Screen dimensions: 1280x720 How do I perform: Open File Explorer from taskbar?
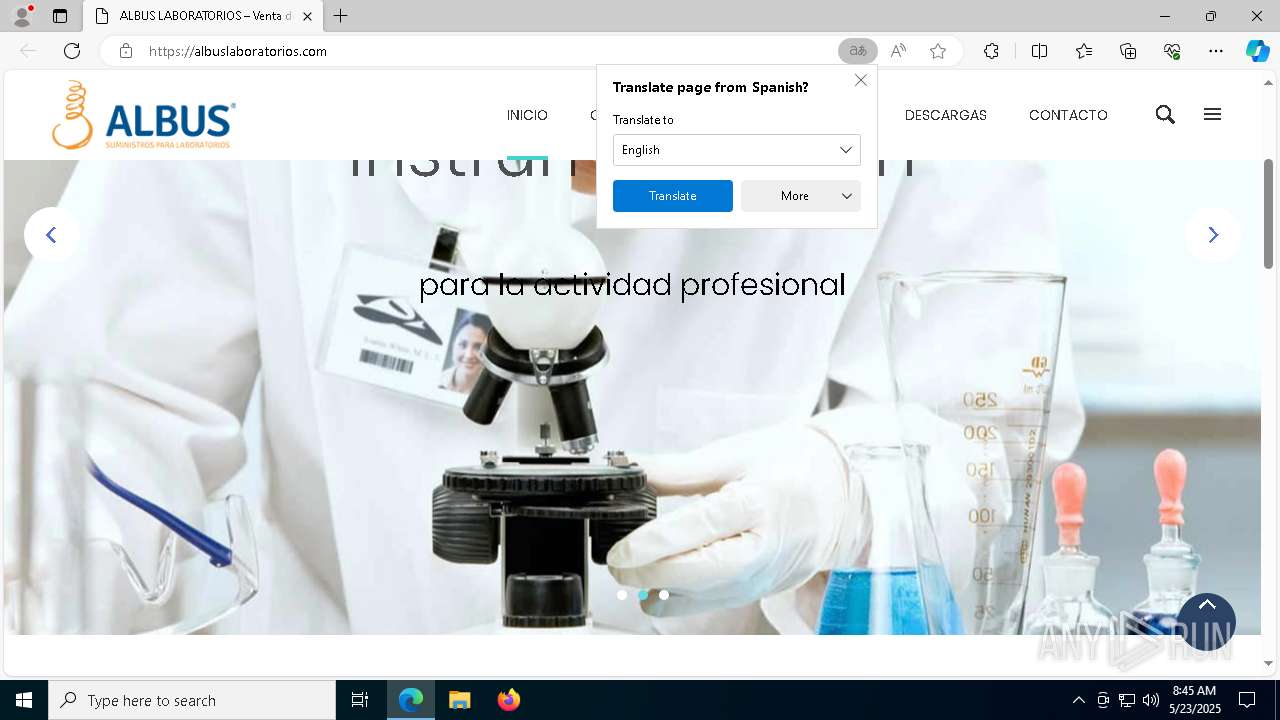point(460,700)
